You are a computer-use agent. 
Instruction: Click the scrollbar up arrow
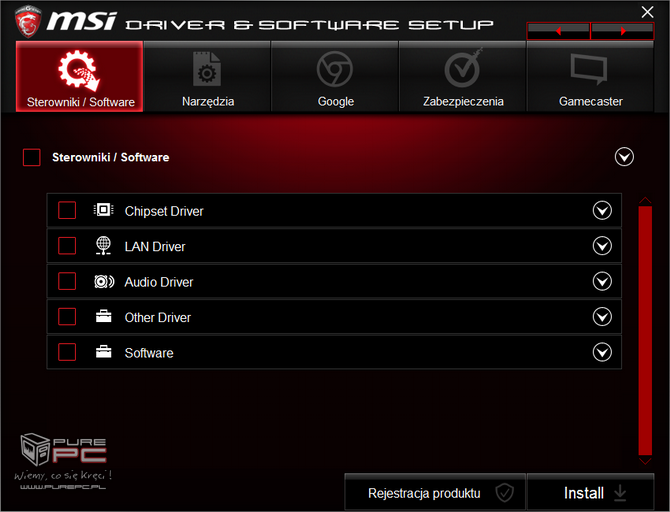pos(645,200)
